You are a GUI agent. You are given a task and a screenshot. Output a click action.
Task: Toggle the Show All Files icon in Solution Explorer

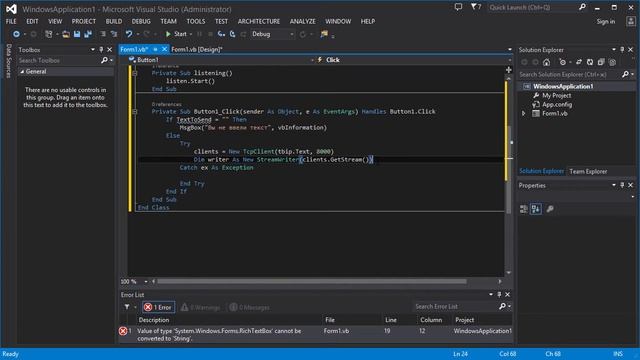coord(612,62)
